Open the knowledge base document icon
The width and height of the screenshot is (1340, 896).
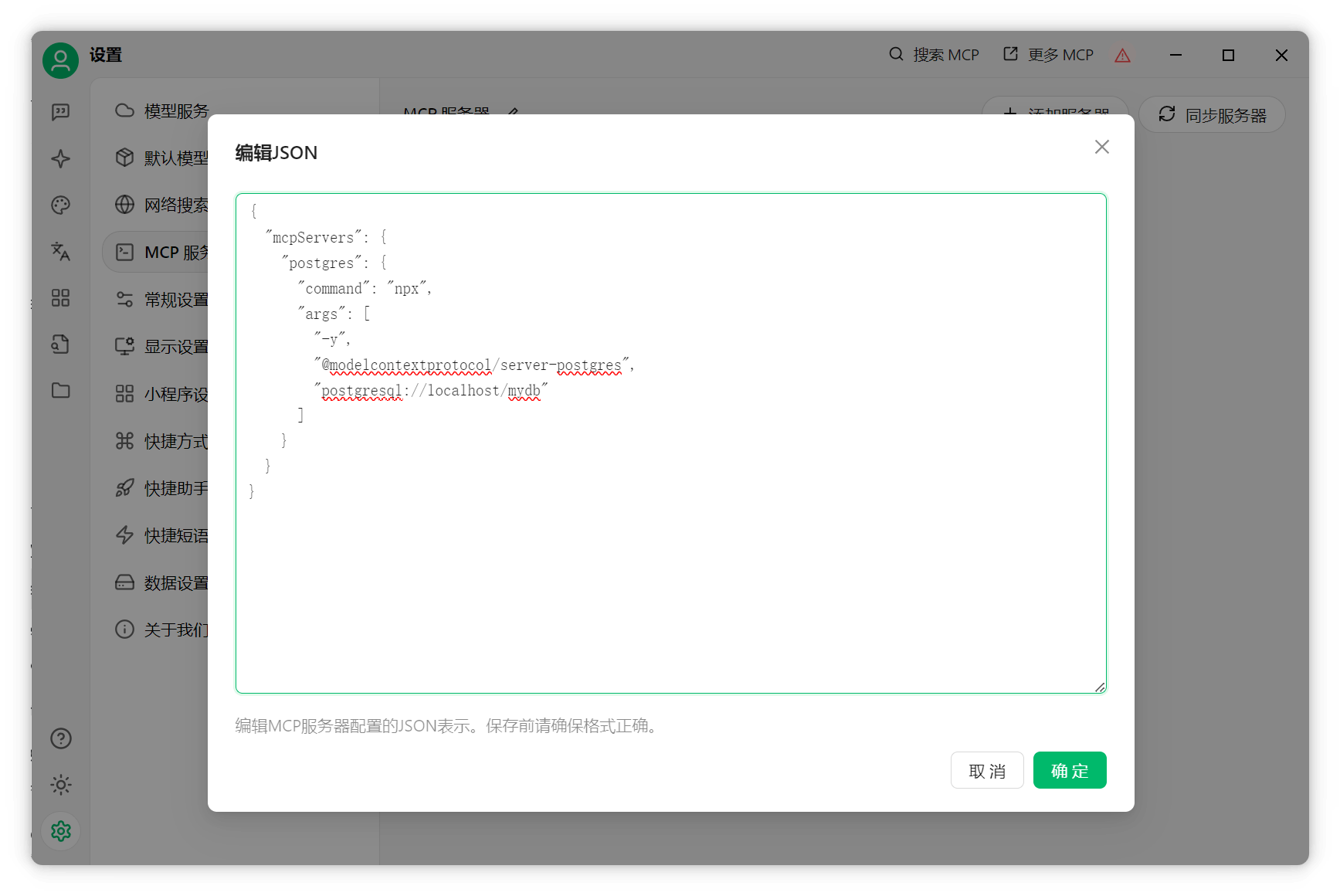[60, 344]
